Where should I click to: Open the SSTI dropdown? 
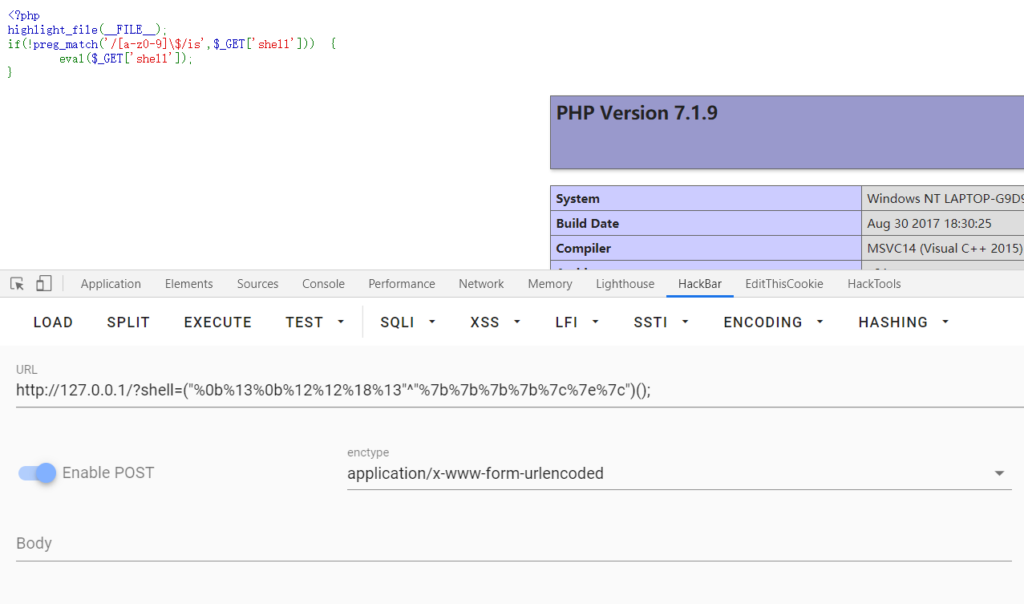[661, 323]
